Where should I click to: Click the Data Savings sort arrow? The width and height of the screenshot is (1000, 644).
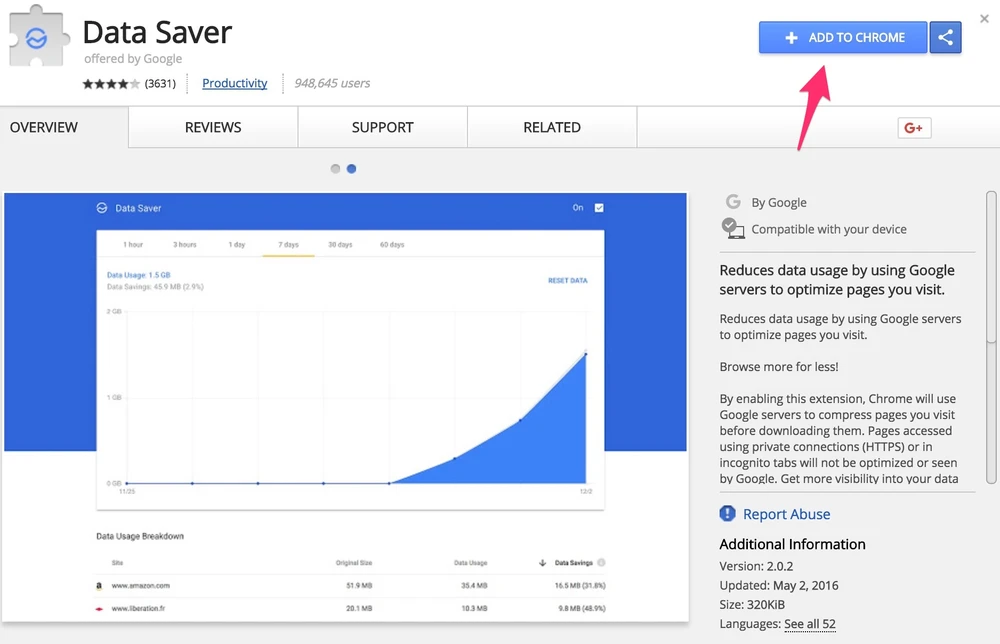coord(543,563)
